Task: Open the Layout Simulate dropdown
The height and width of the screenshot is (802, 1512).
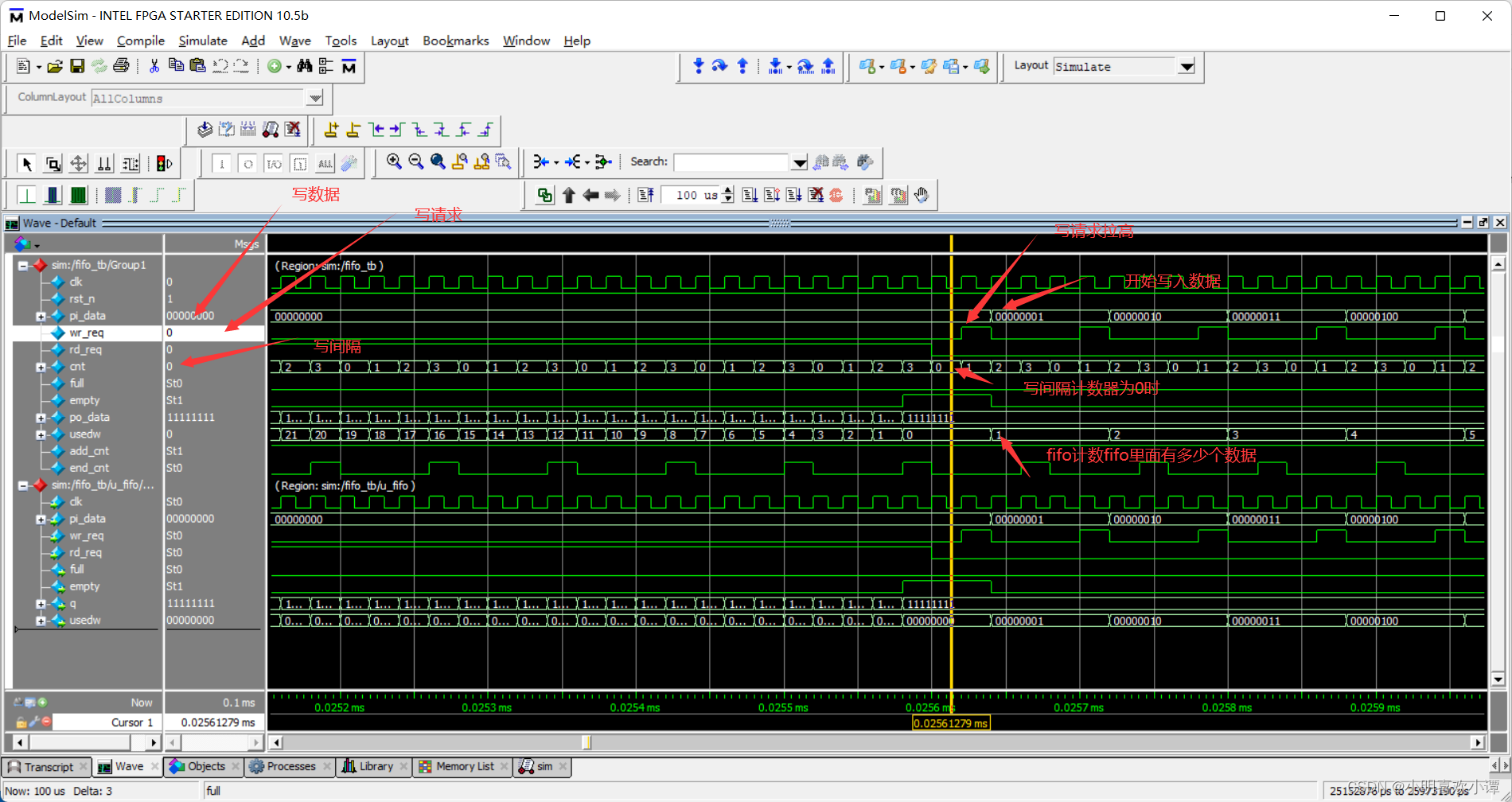Action: tap(1187, 67)
